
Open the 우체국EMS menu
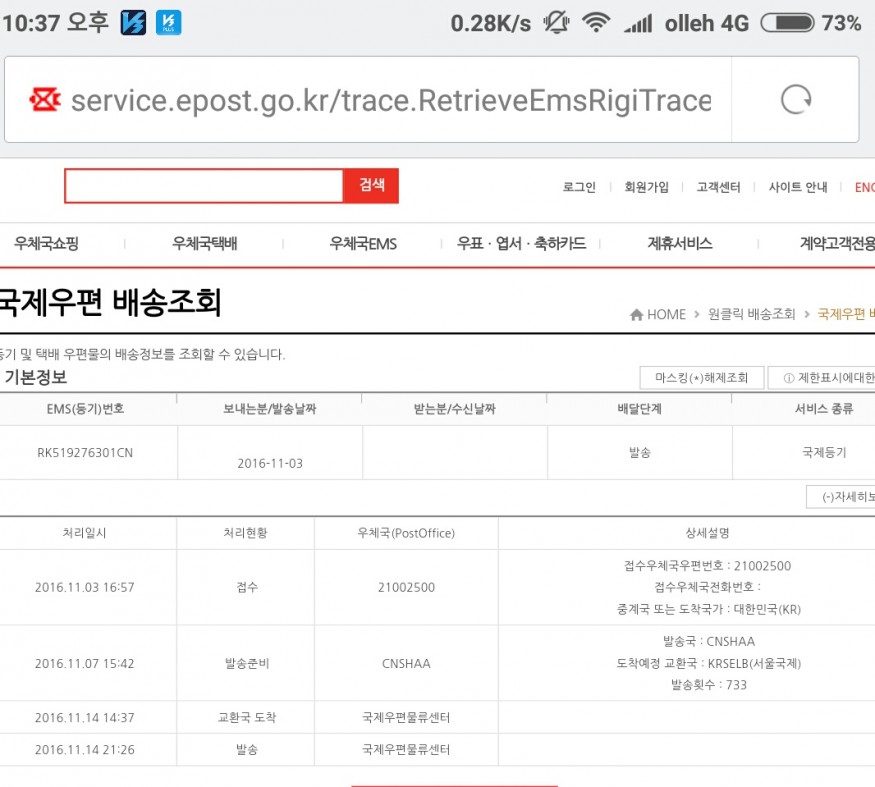363,244
